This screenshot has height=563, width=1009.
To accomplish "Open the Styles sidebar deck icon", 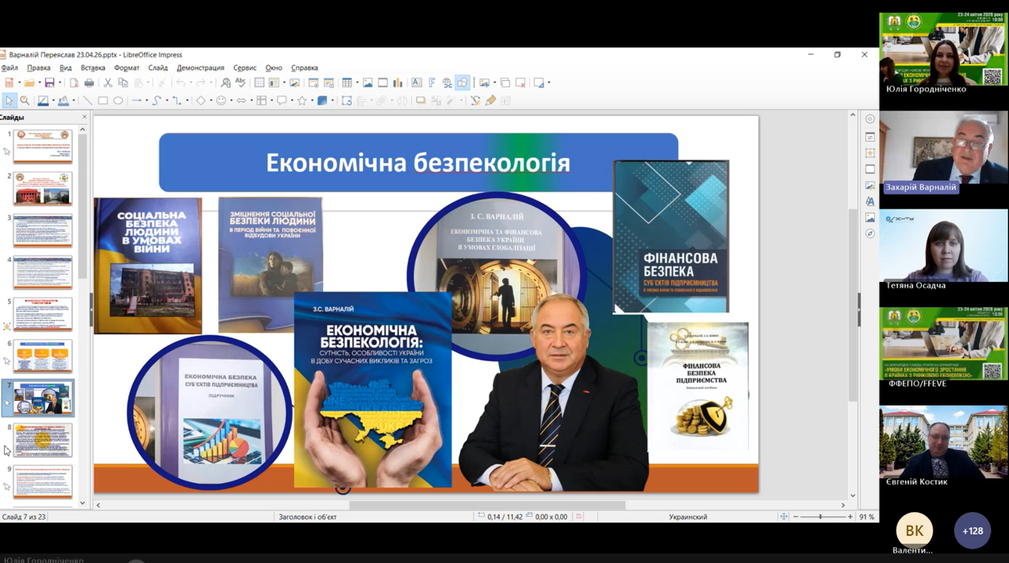I will pyautogui.click(x=870, y=201).
